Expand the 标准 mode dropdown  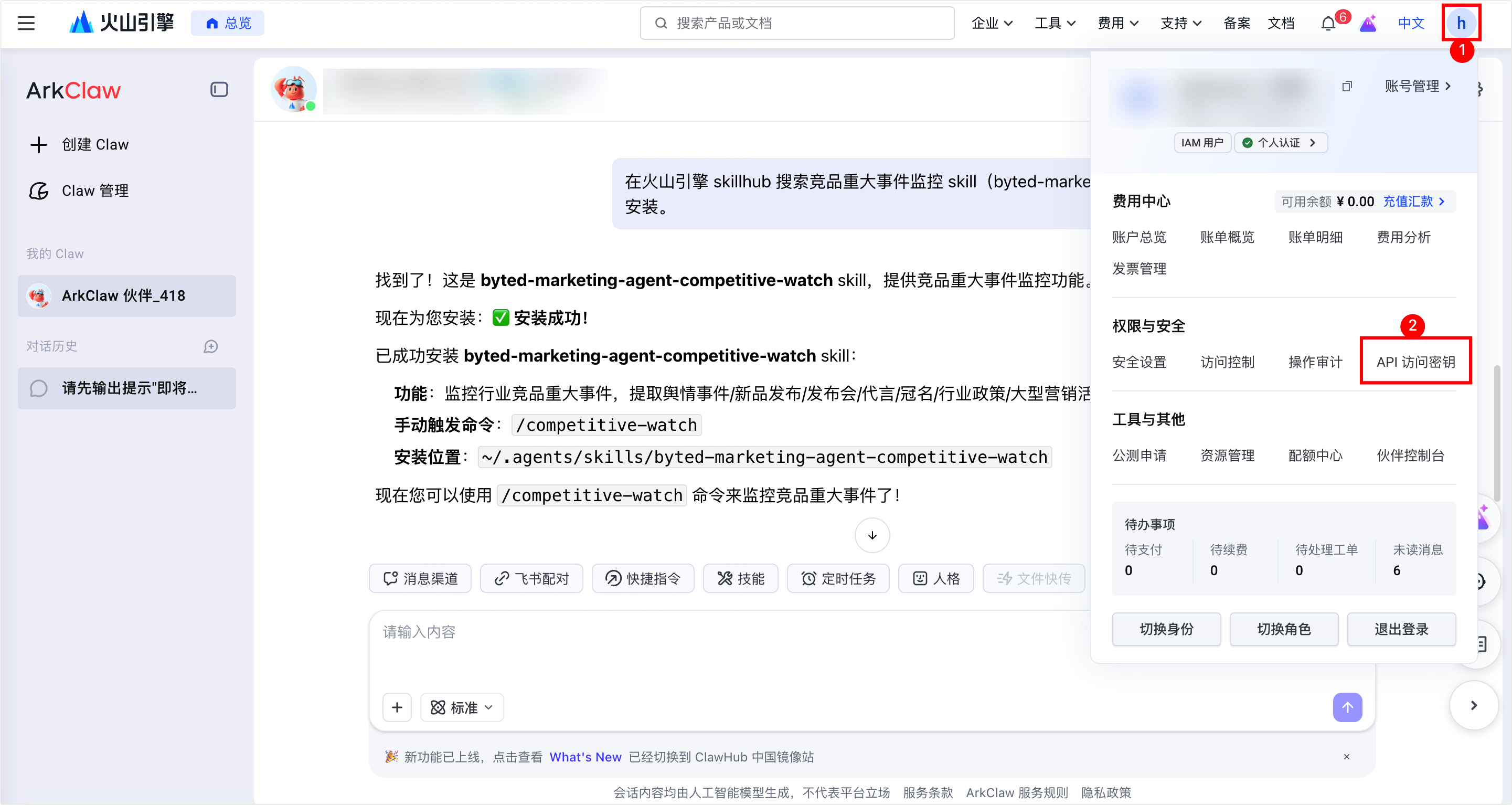click(462, 707)
